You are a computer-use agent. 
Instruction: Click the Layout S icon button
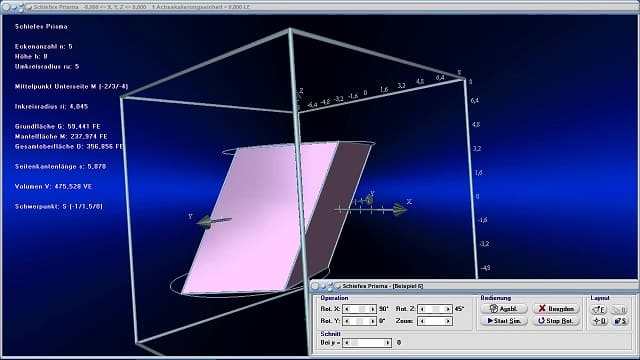(619, 321)
